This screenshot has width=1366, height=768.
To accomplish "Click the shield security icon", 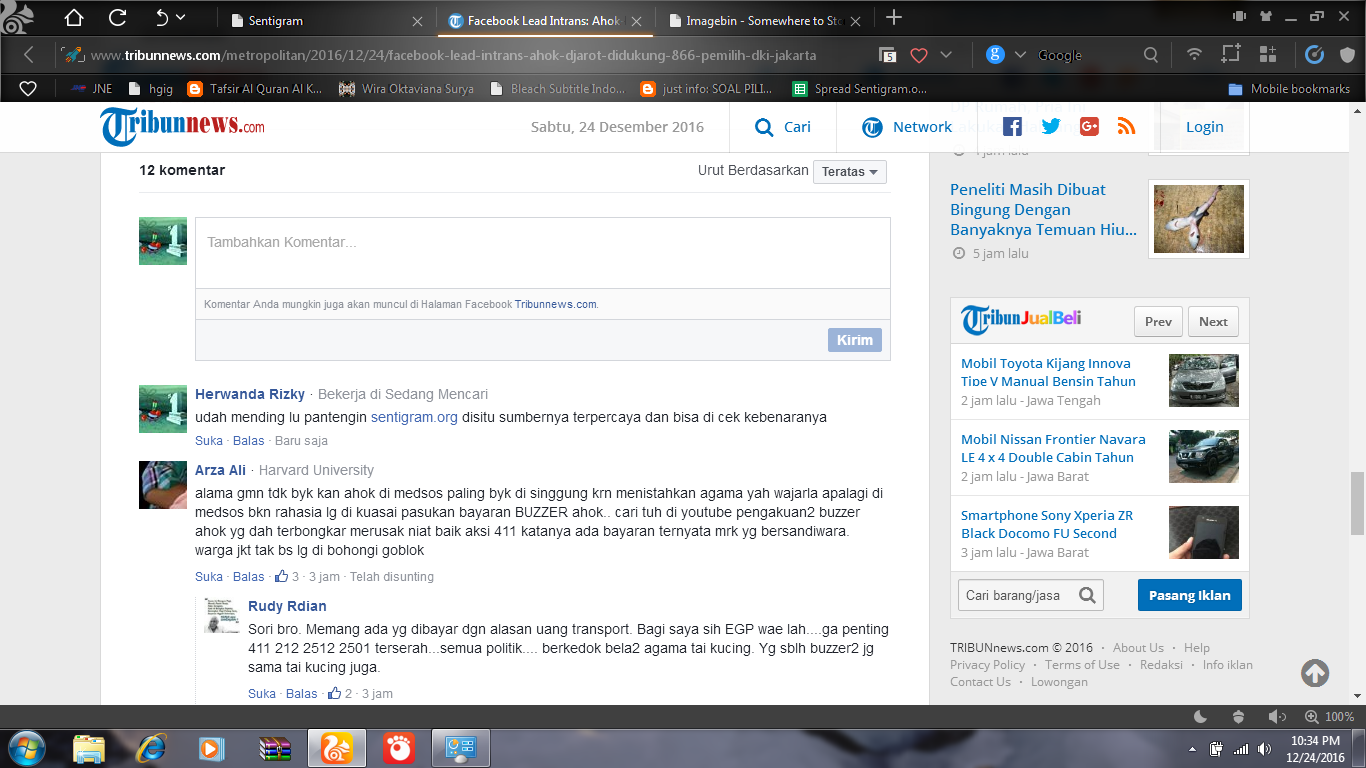I will 1347,55.
